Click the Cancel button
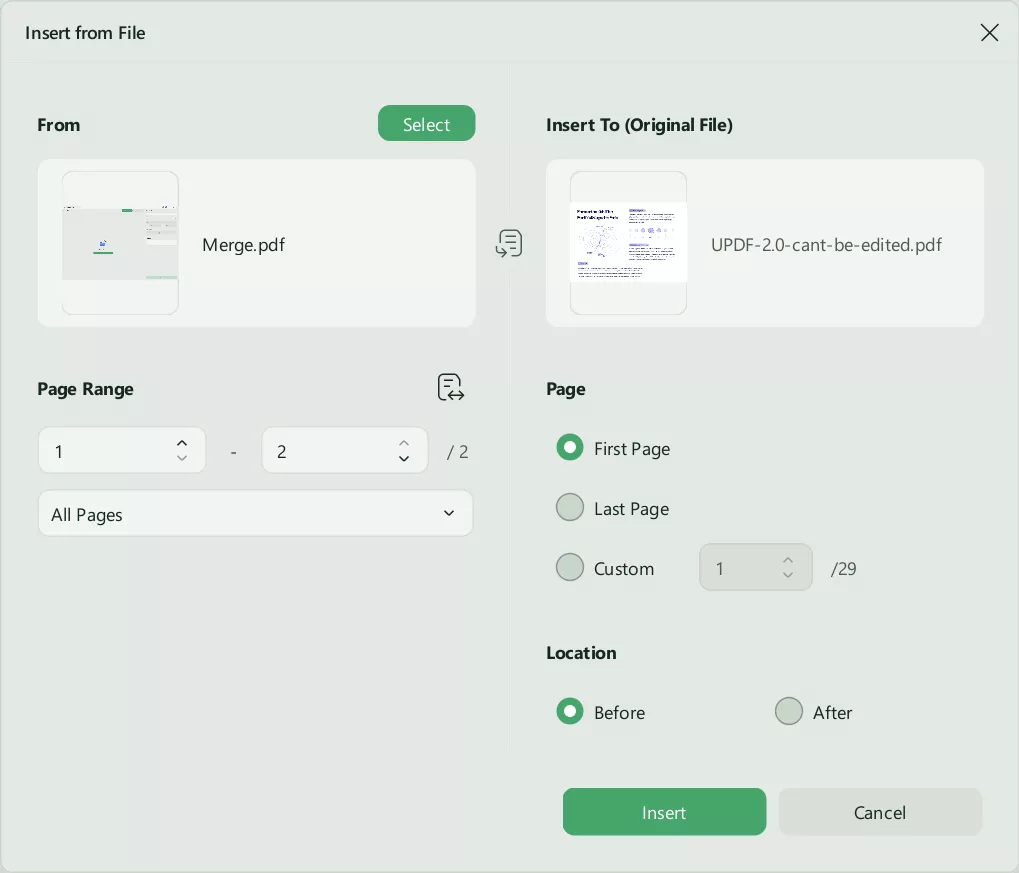Image resolution: width=1019 pixels, height=873 pixels. pyautogui.click(x=879, y=811)
